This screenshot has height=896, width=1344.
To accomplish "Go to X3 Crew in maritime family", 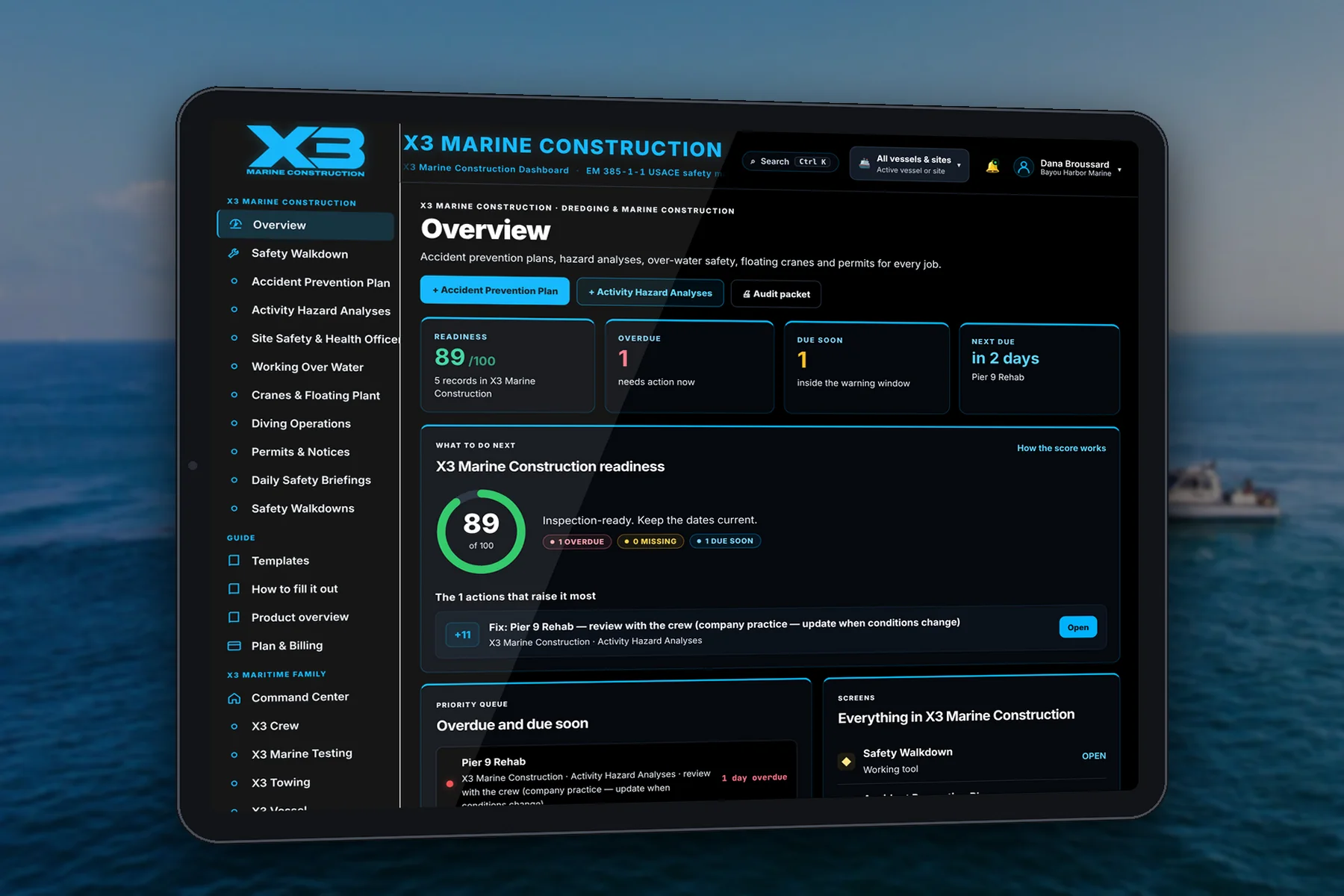I will 275,726.
